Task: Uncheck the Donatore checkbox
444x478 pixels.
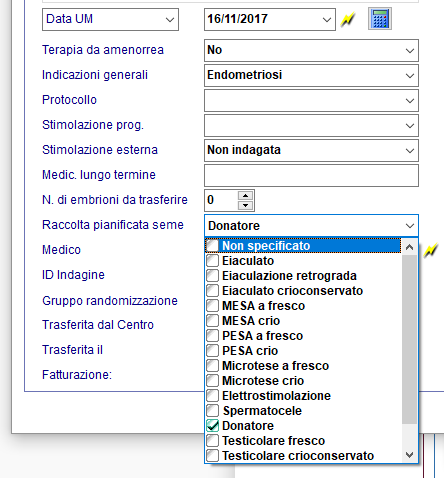Action: [x=212, y=426]
